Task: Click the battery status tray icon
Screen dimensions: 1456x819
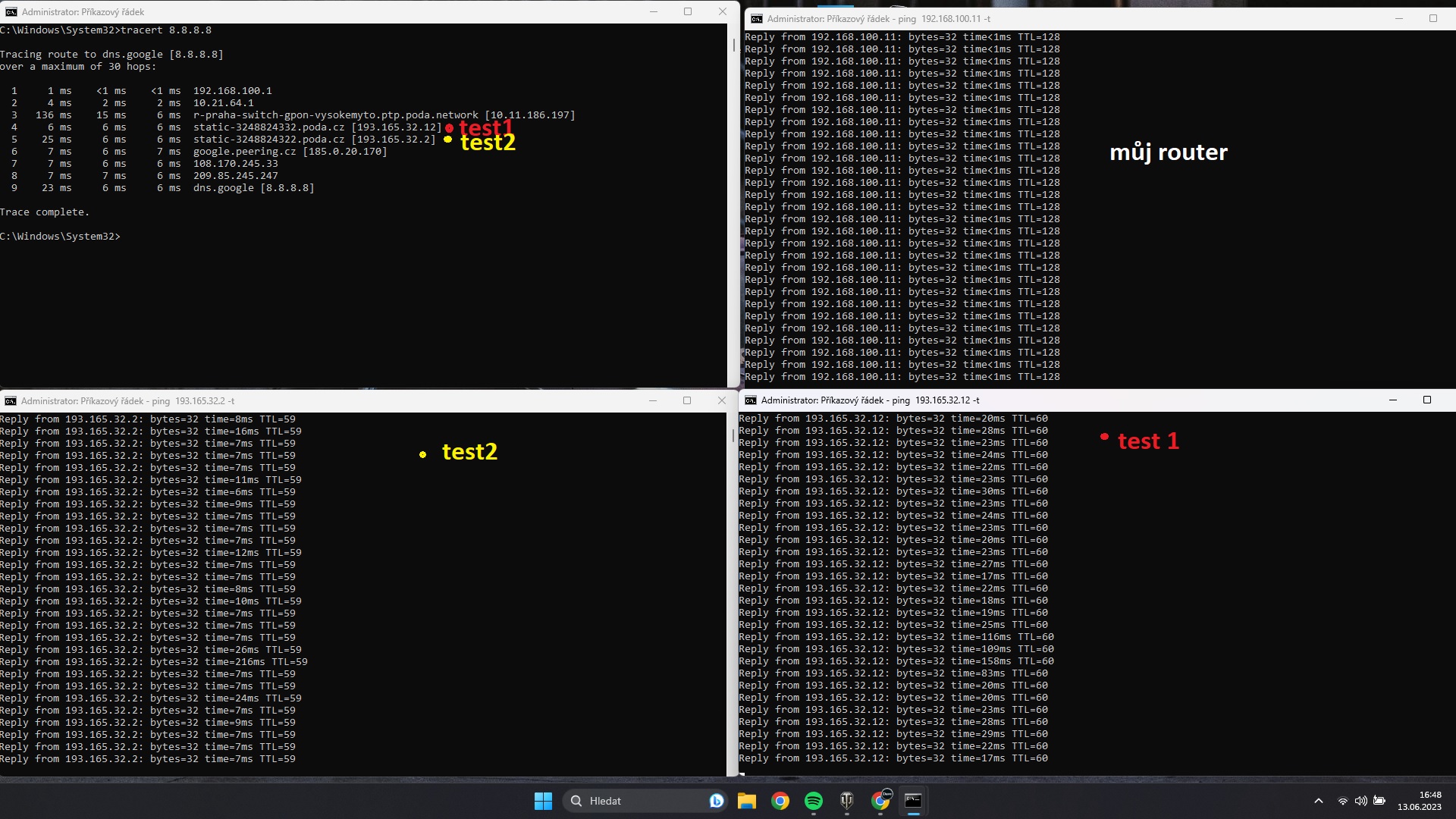Action: [1379, 801]
